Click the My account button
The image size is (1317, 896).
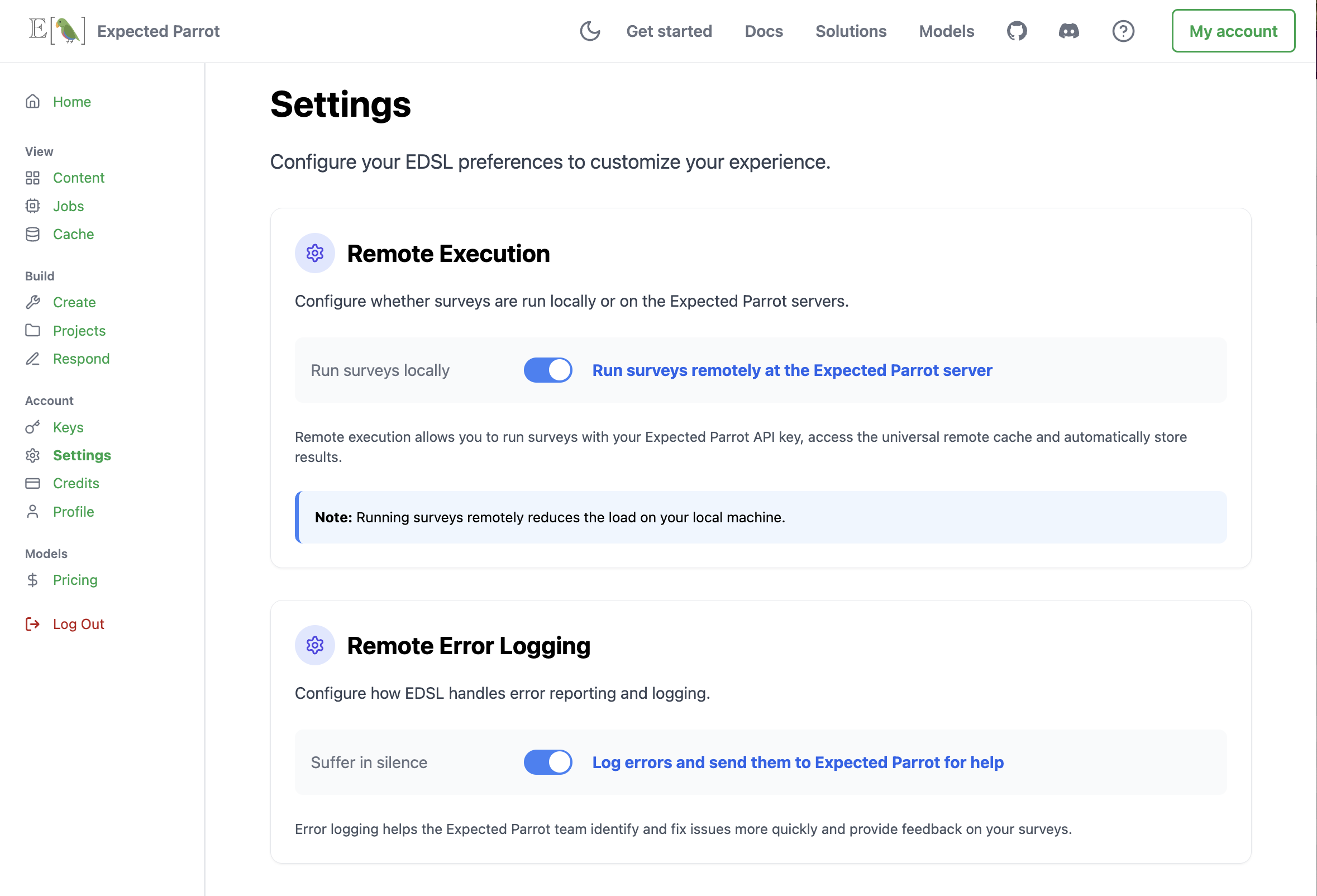click(1233, 31)
